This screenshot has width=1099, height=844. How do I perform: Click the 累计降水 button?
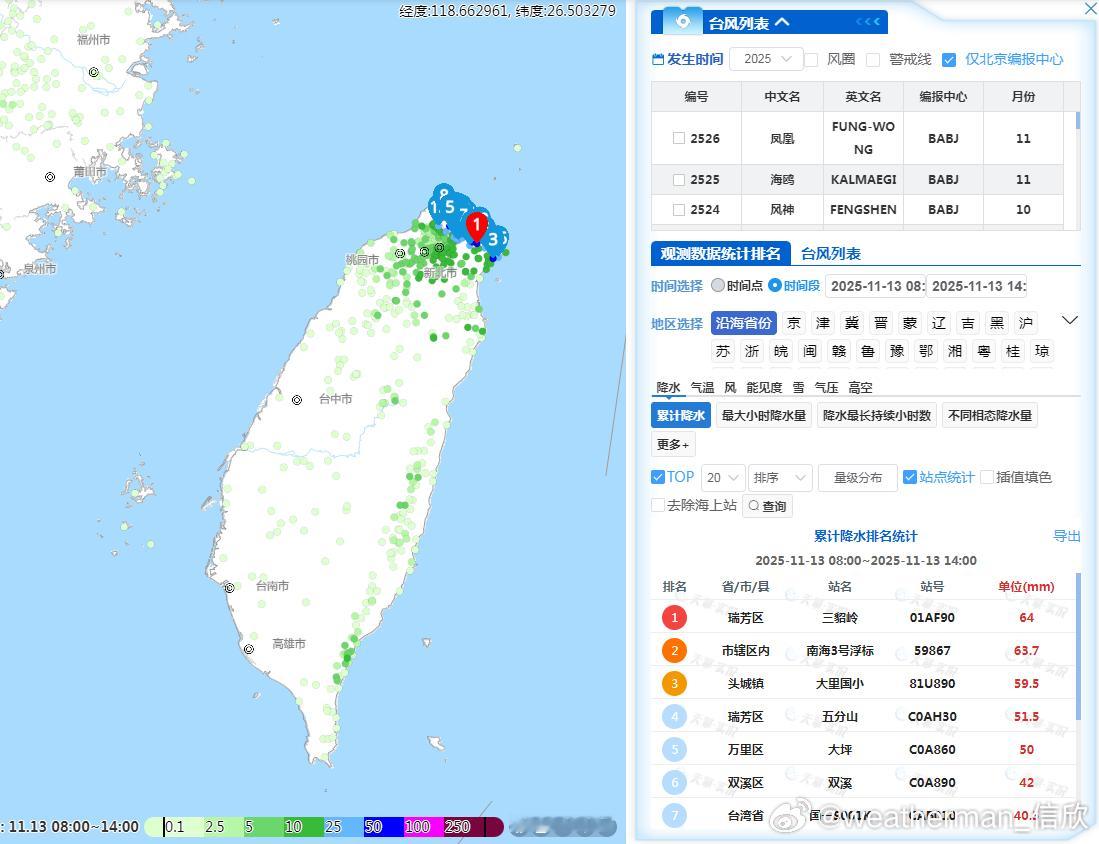681,416
